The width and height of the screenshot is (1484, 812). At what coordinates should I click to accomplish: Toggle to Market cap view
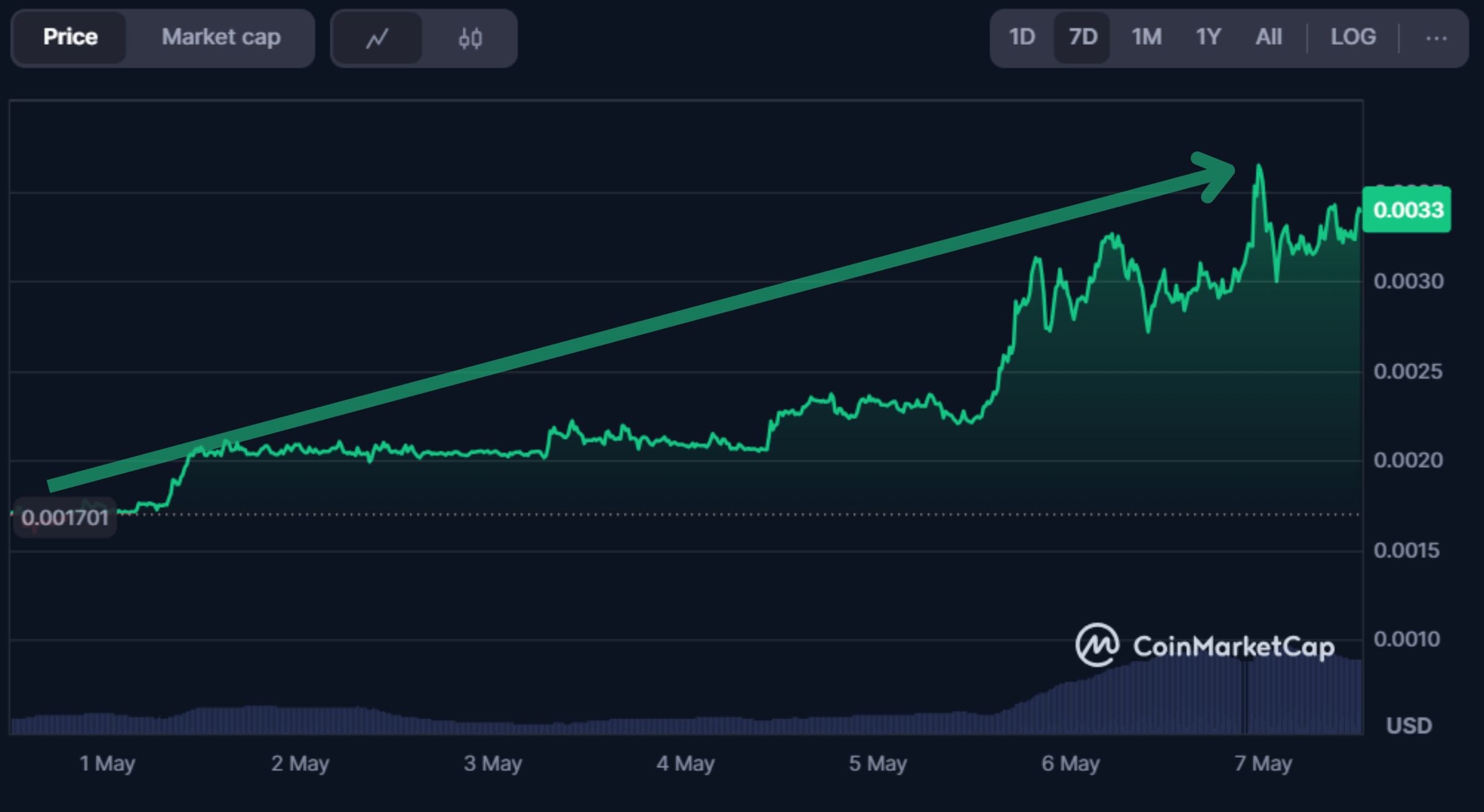point(221,38)
